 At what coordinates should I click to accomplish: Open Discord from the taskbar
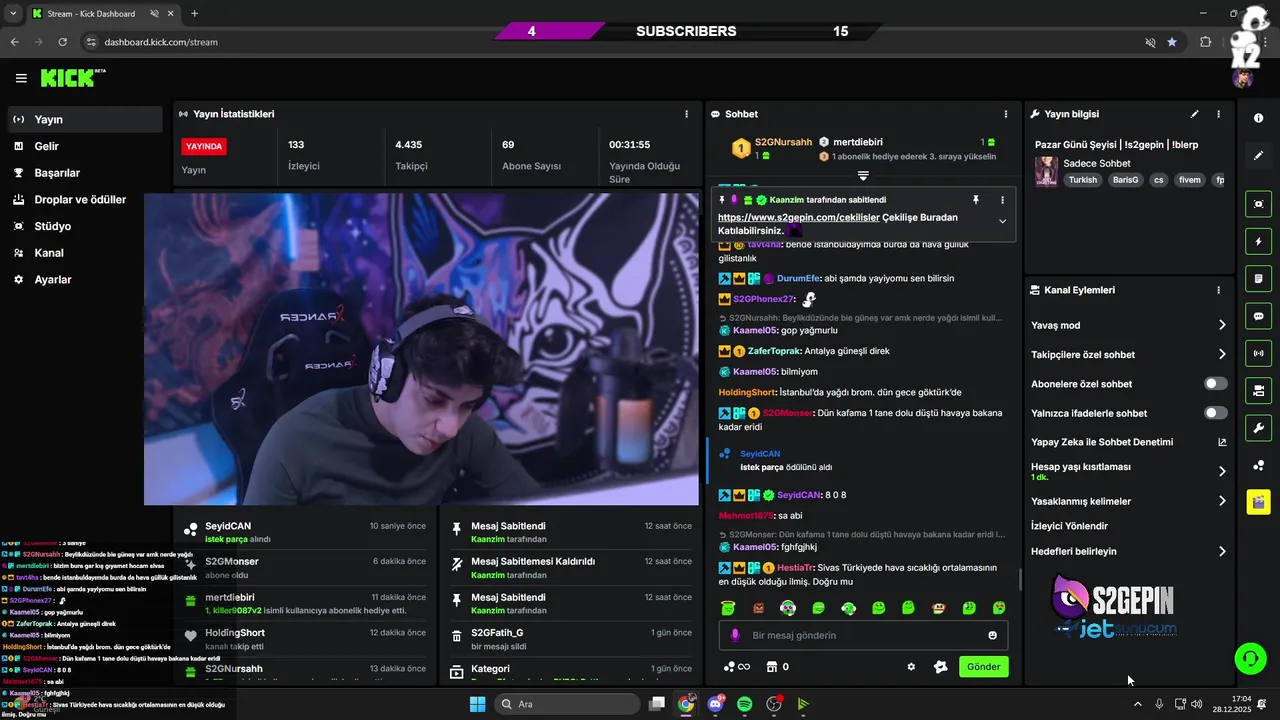point(715,704)
